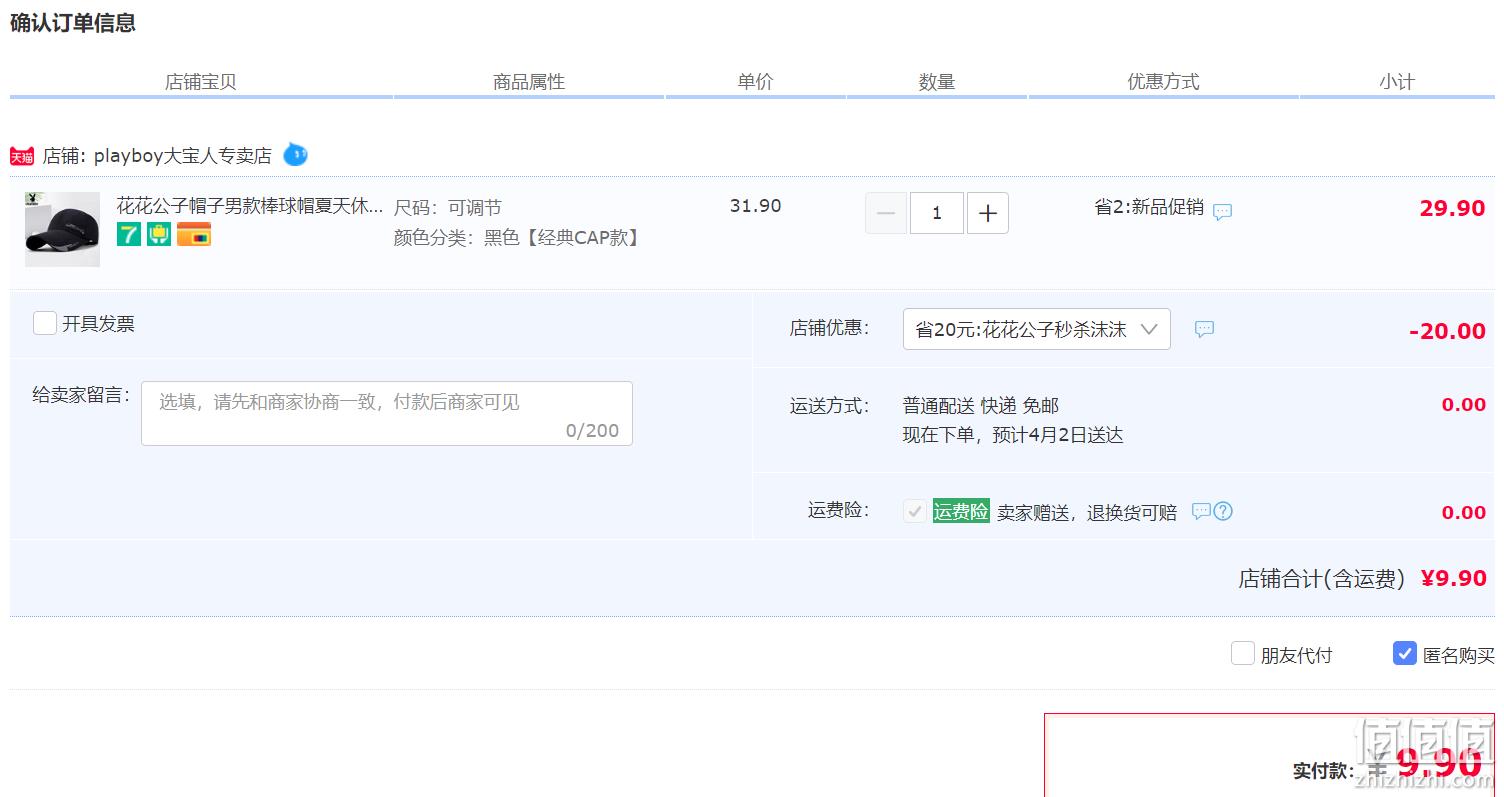Click the orange credit card payment badge
The width and height of the screenshot is (1504, 797).
pyautogui.click(x=194, y=234)
